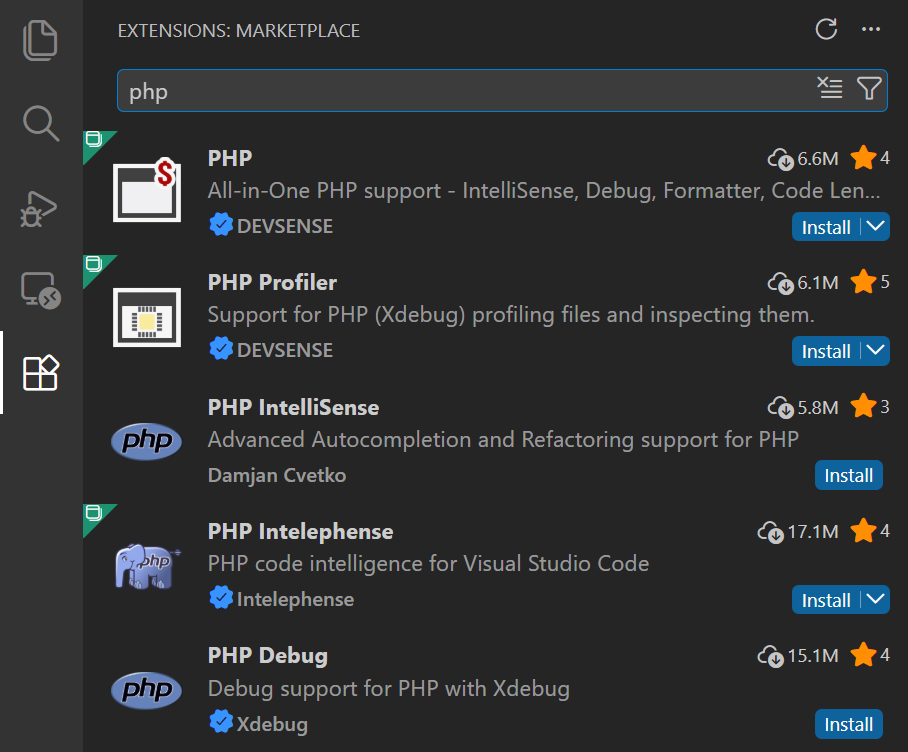The image size is (908, 752).
Task: Click the PHP Debug logo icon
Action: [147, 690]
